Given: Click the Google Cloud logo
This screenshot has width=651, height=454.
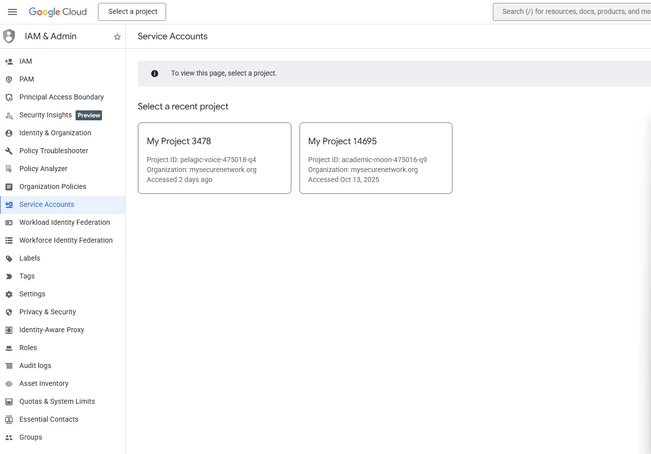Looking at the screenshot, I should pos(58,12).
